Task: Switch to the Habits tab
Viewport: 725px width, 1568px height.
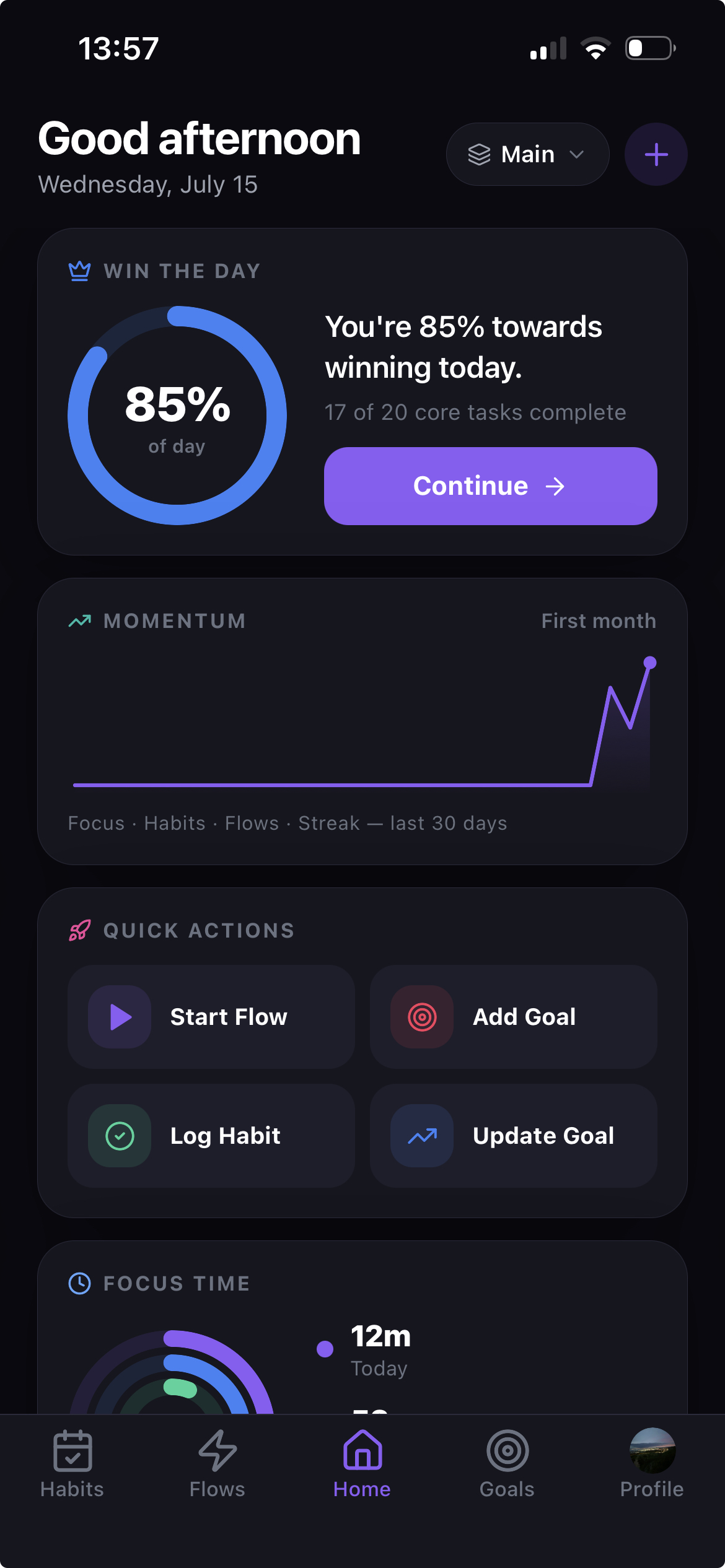Action: point(72,1464)
